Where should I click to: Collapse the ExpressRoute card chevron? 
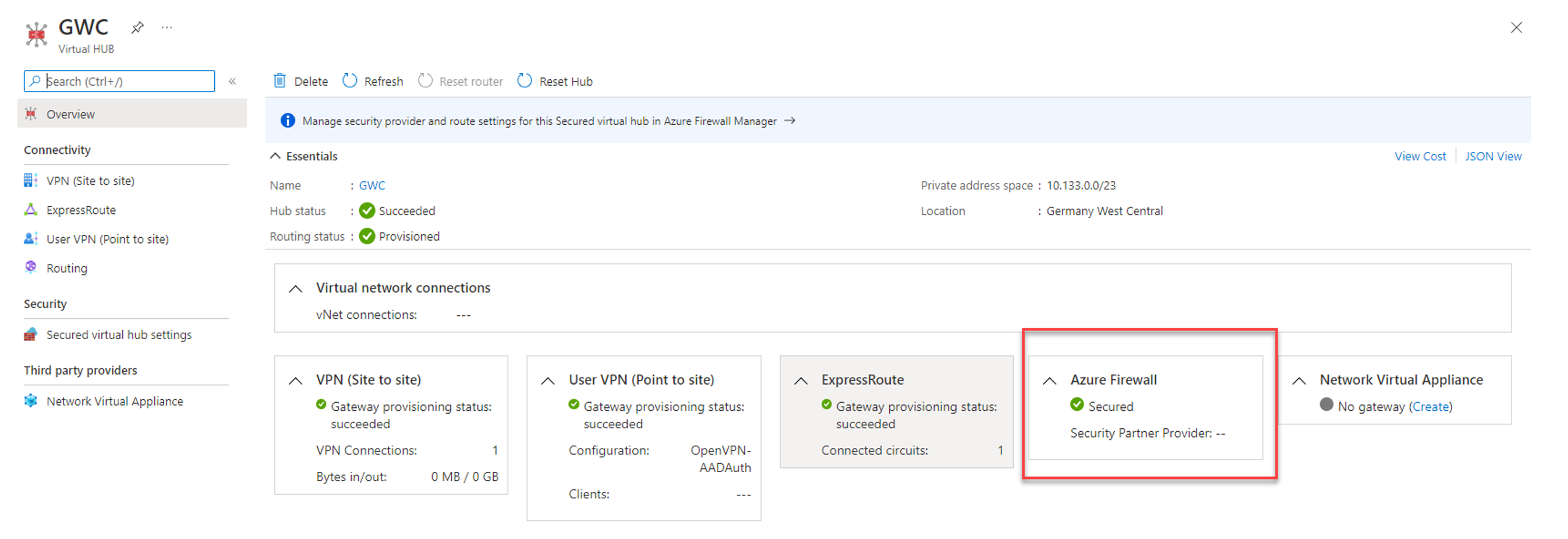[x=801, y=381]
